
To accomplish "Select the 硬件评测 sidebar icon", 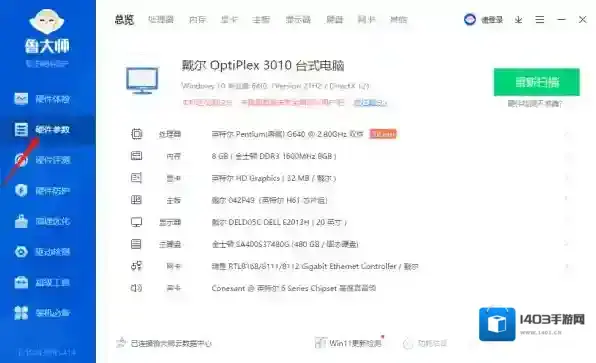I will pos(21,160).
